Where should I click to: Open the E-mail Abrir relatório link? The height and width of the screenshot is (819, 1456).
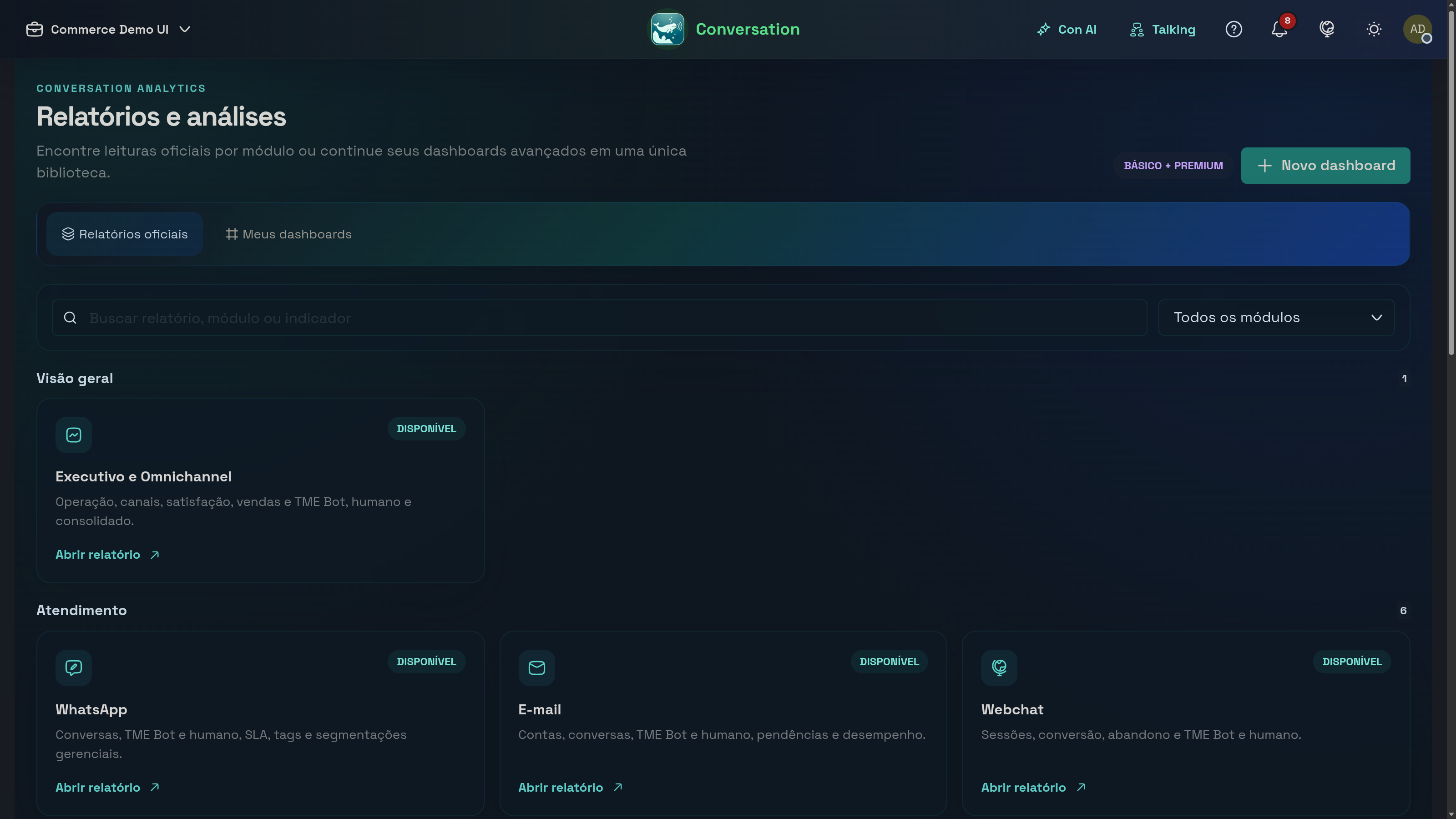570,787
